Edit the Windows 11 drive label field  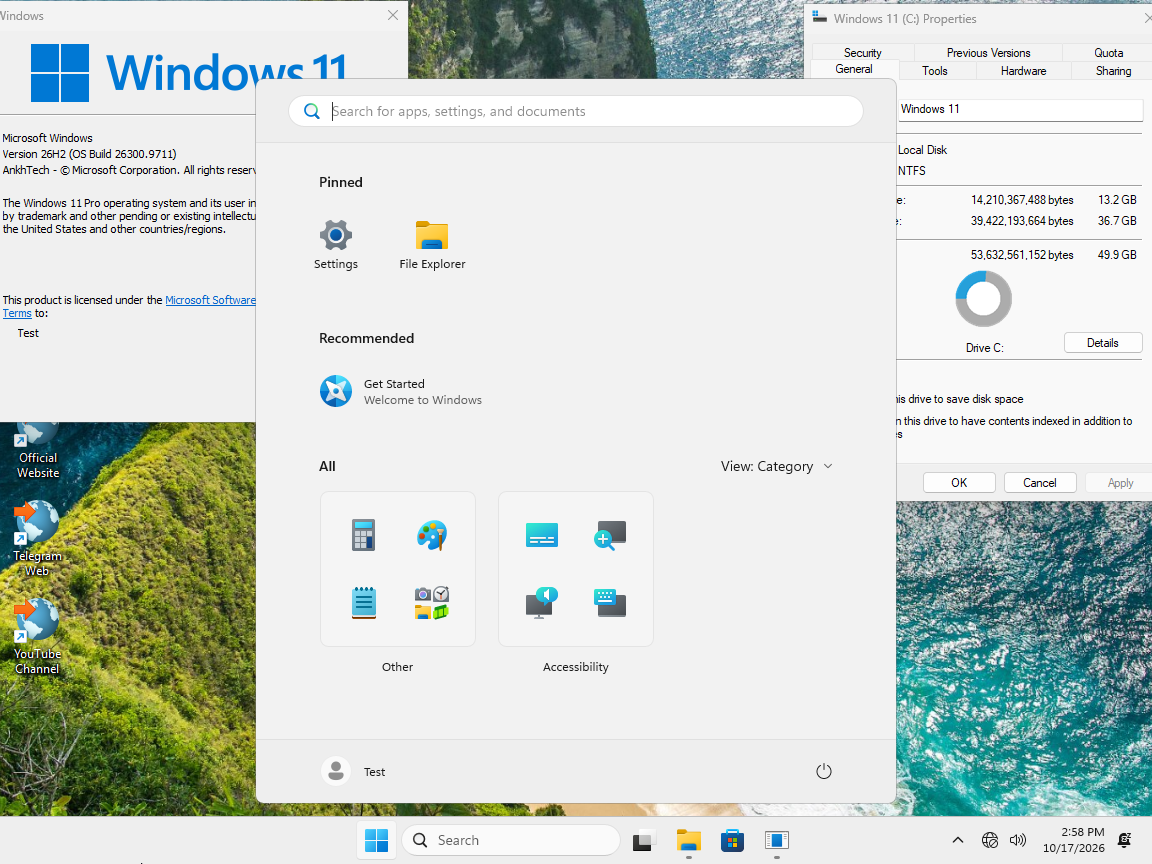tap(1020, 109)
